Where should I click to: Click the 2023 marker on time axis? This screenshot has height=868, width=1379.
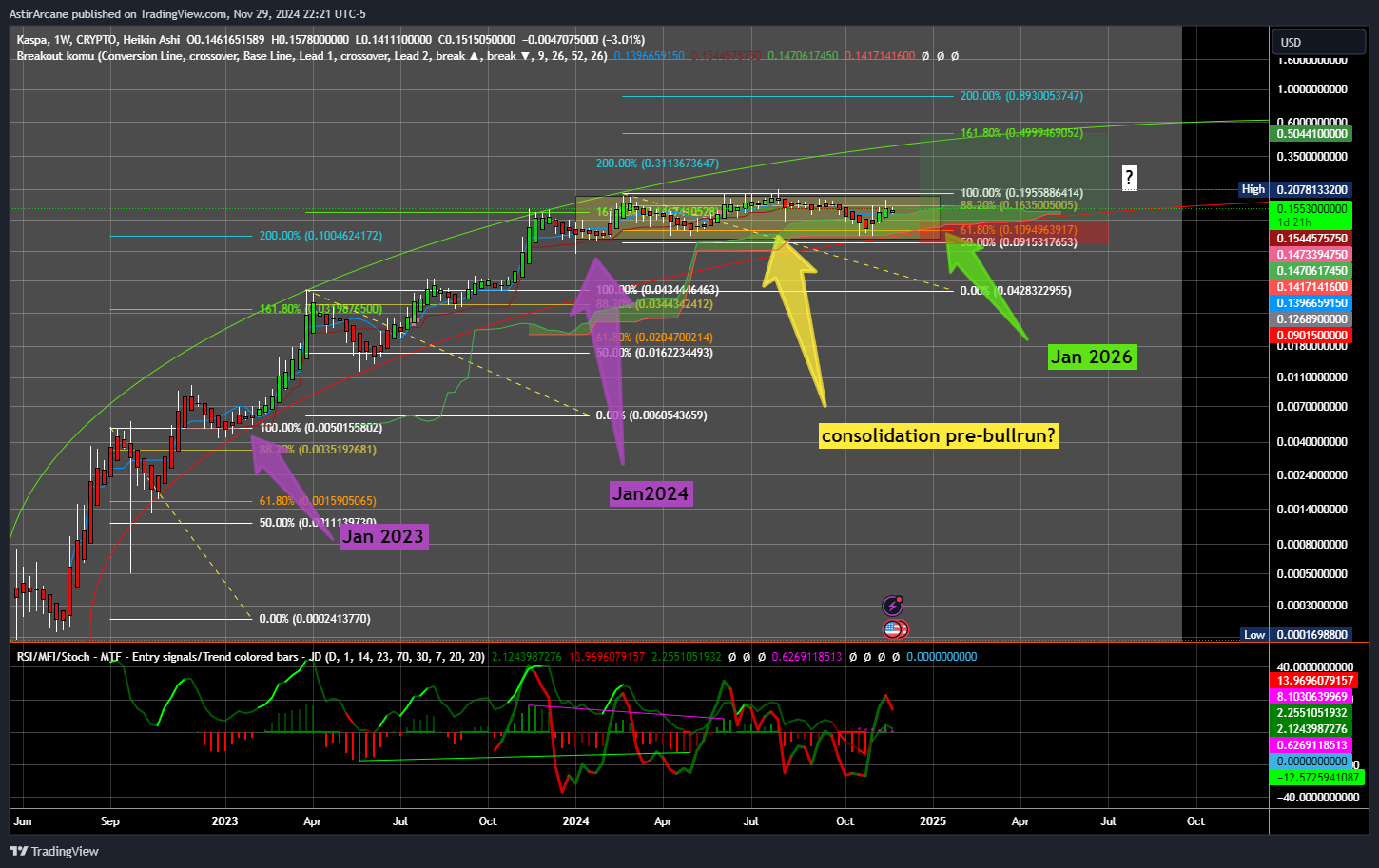coord(224,821)
